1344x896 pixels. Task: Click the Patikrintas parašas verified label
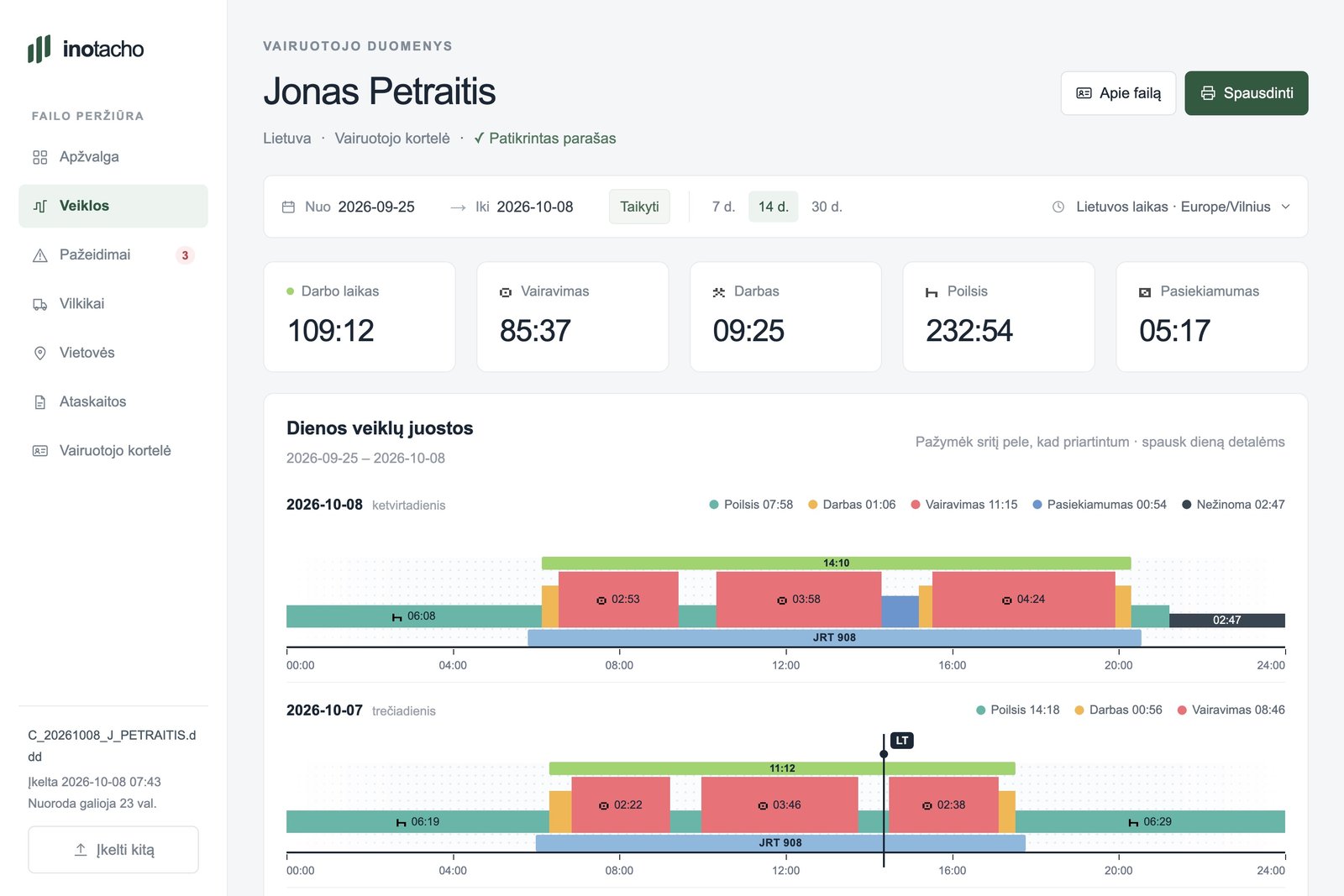point(544,139)
